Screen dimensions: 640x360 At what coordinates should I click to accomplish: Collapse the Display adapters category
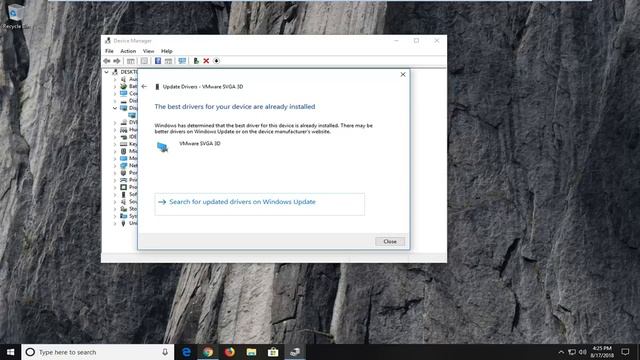(x=115, y=108)
